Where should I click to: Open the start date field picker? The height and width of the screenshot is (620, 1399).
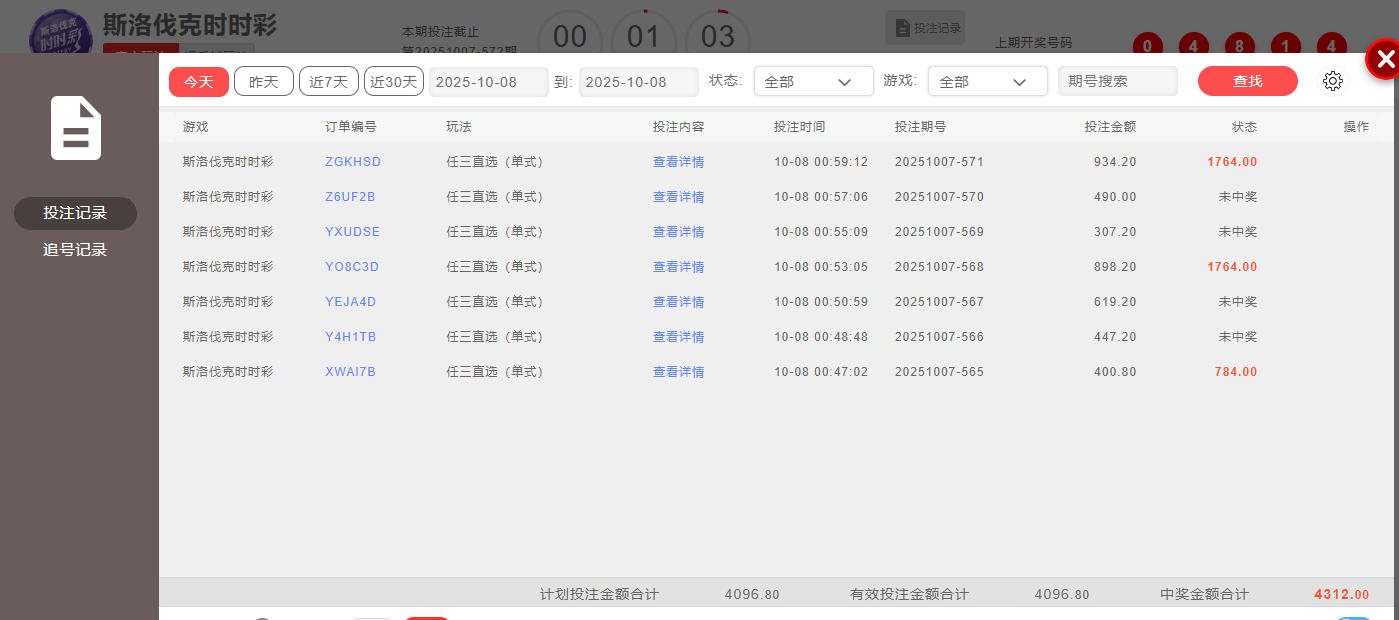coord(488,82)
